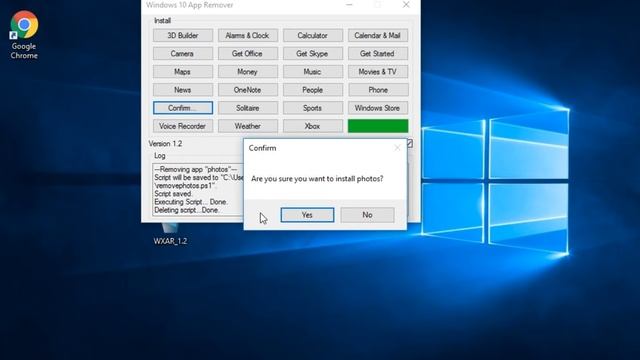Click 'Deleting script...Done.' log line
This screenshot has width=640, height=360.
187,210
